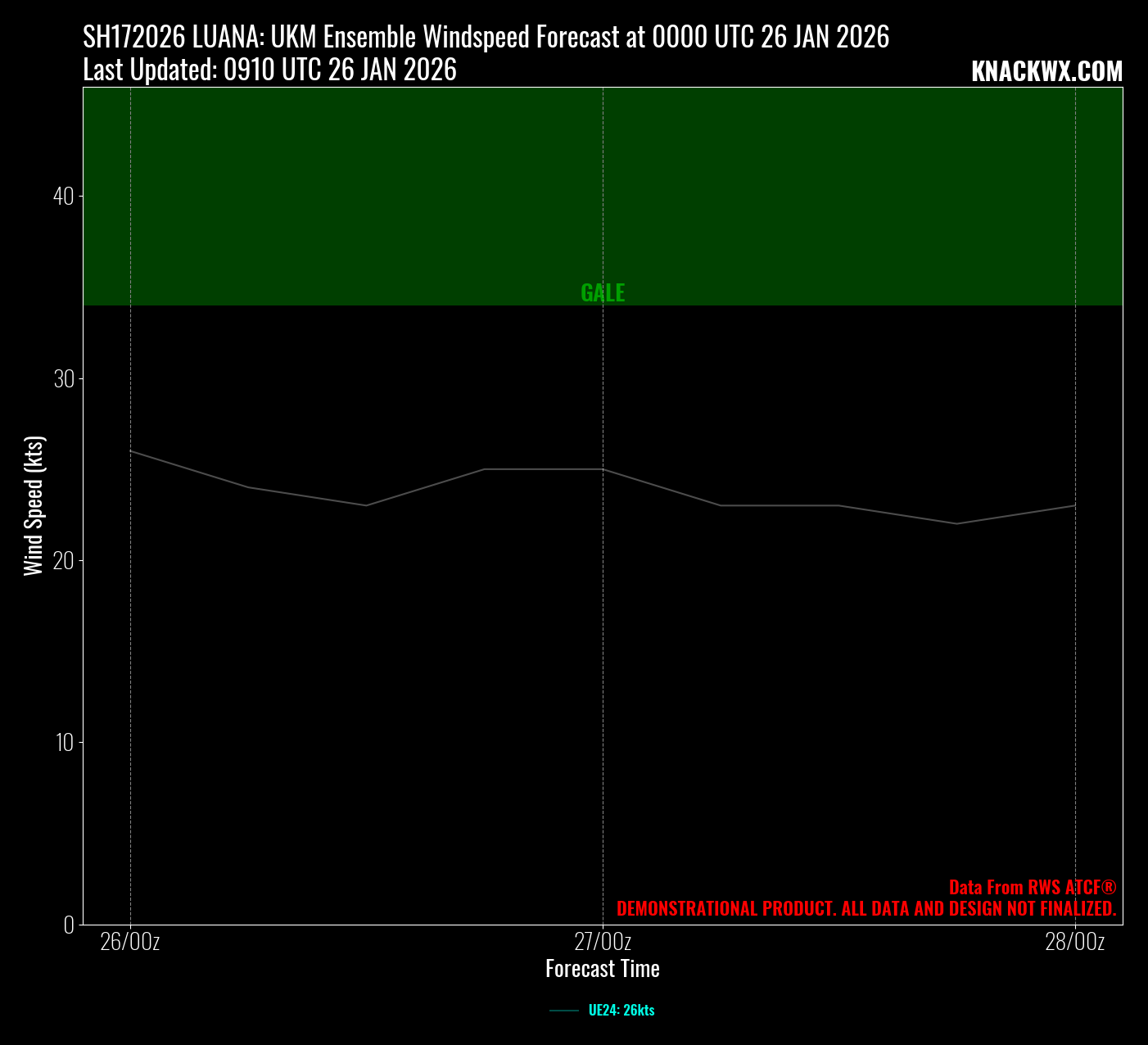Click the Wind Speed (kts) axis title
The image size is (1148, 1045).
click(x=34, y=506)
